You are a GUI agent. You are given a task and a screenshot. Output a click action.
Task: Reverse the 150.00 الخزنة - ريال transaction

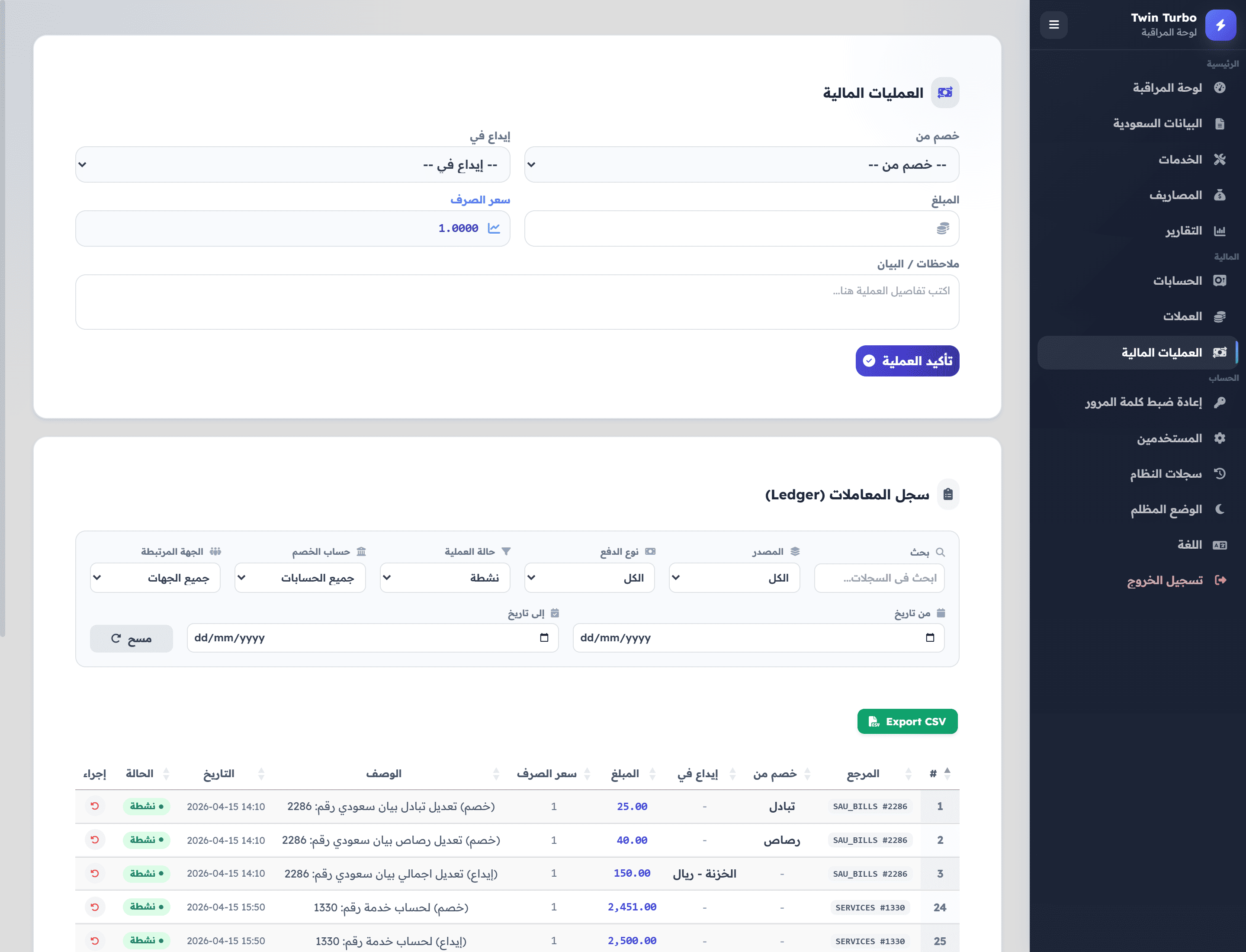pos(95,874)
